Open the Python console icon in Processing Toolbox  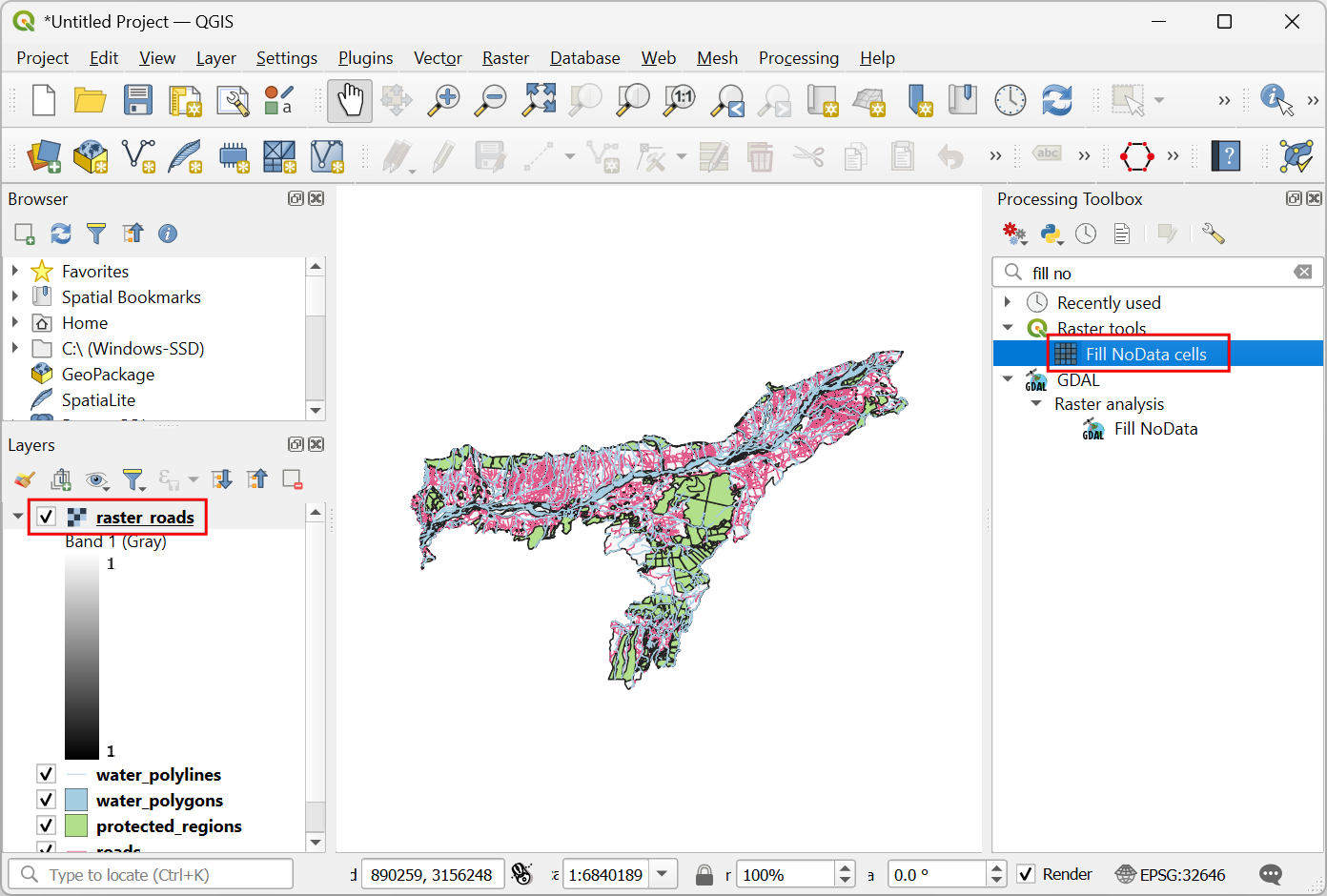coord(1051,234)
